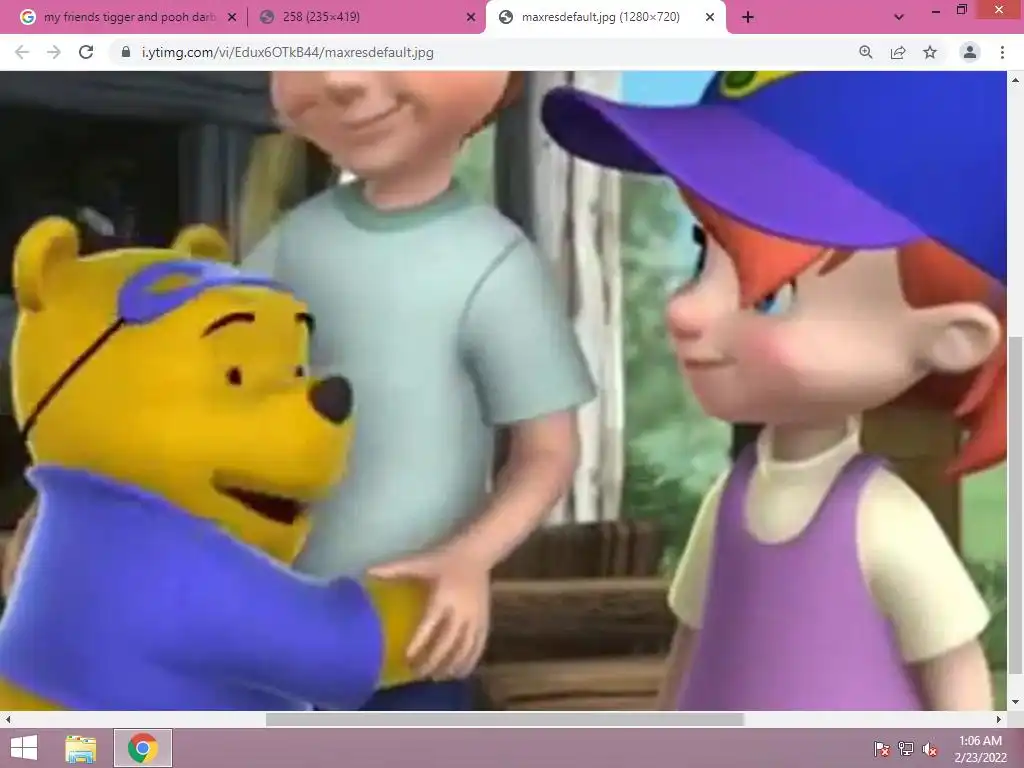This screenshot has height=768, width=1024.
Task: View site info via the lock icon
Action: (126, 52)
